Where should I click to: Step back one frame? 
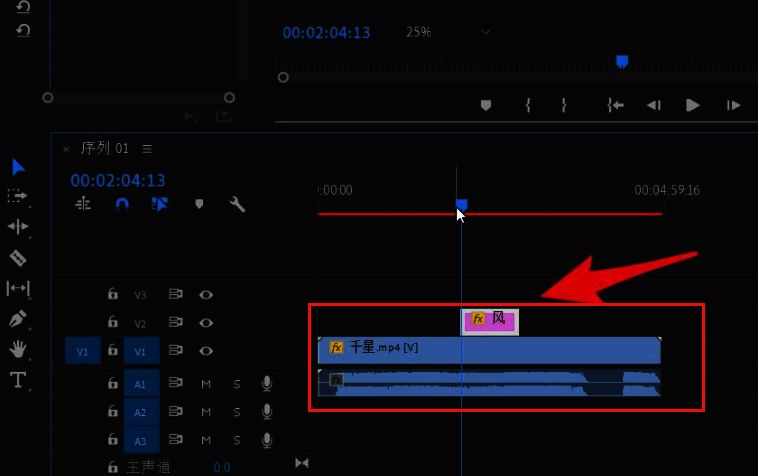click(654, 105)
